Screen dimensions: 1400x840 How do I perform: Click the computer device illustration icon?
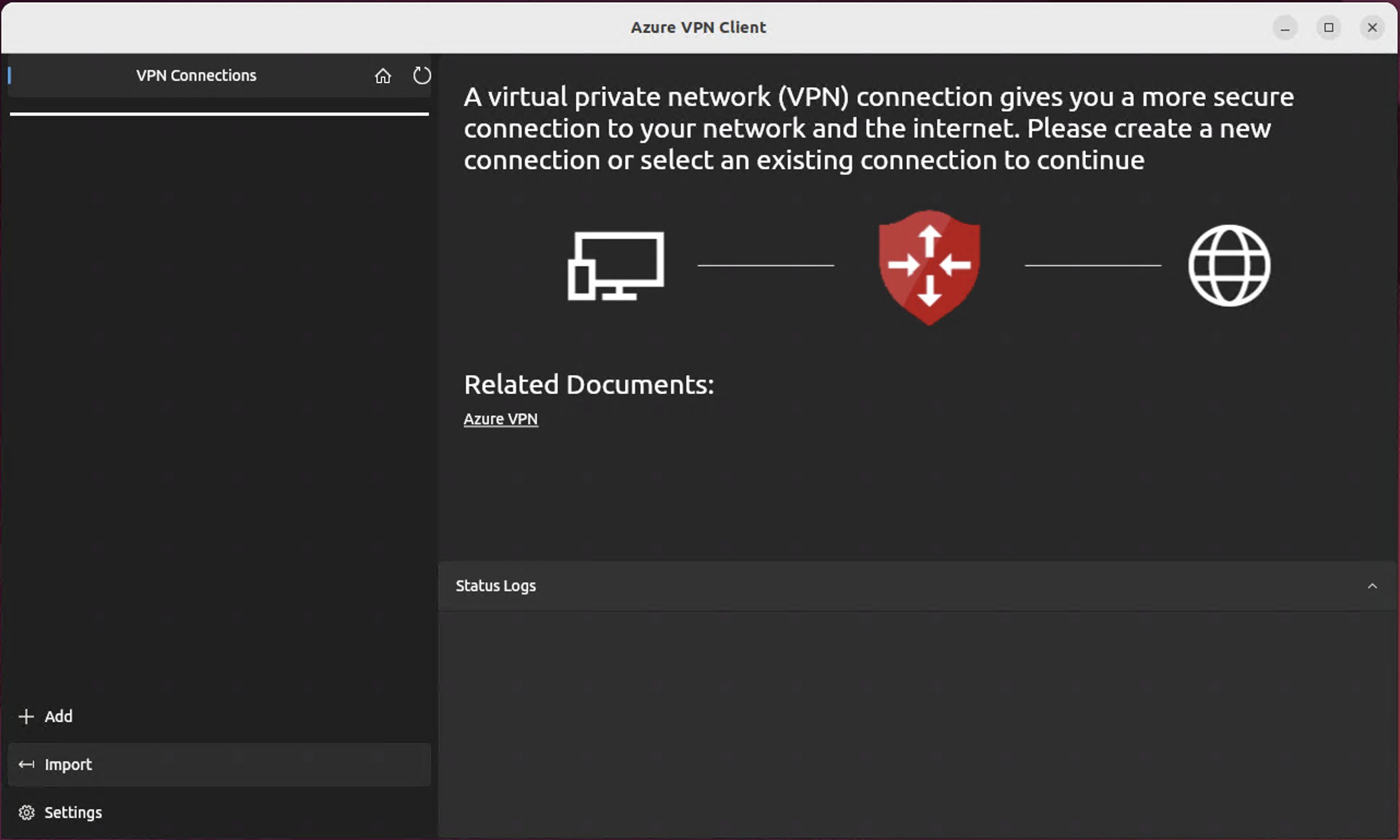(616, 266)
